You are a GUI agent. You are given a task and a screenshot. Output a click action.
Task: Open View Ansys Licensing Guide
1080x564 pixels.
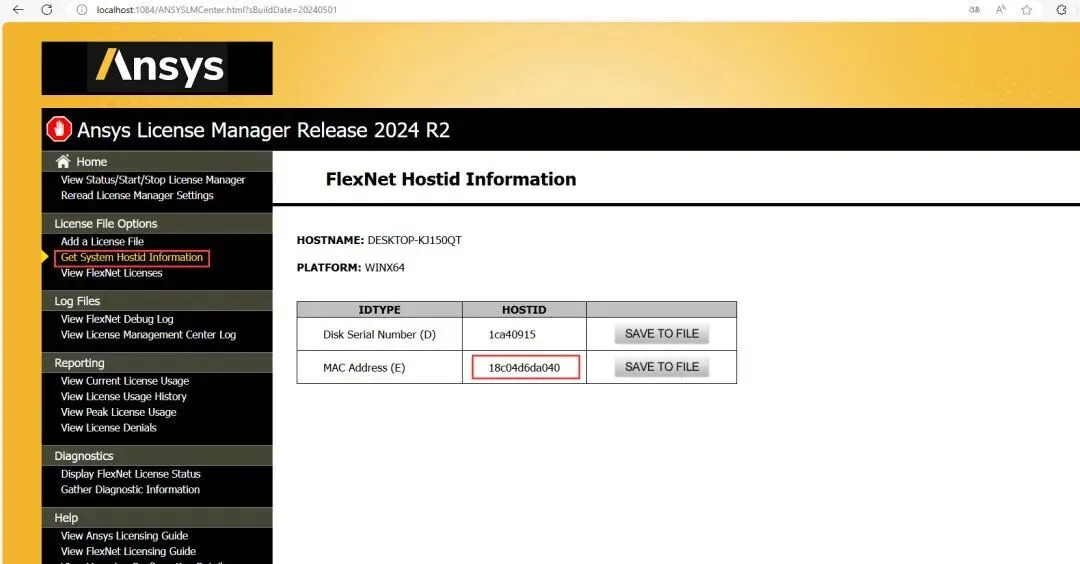[125, 536]
